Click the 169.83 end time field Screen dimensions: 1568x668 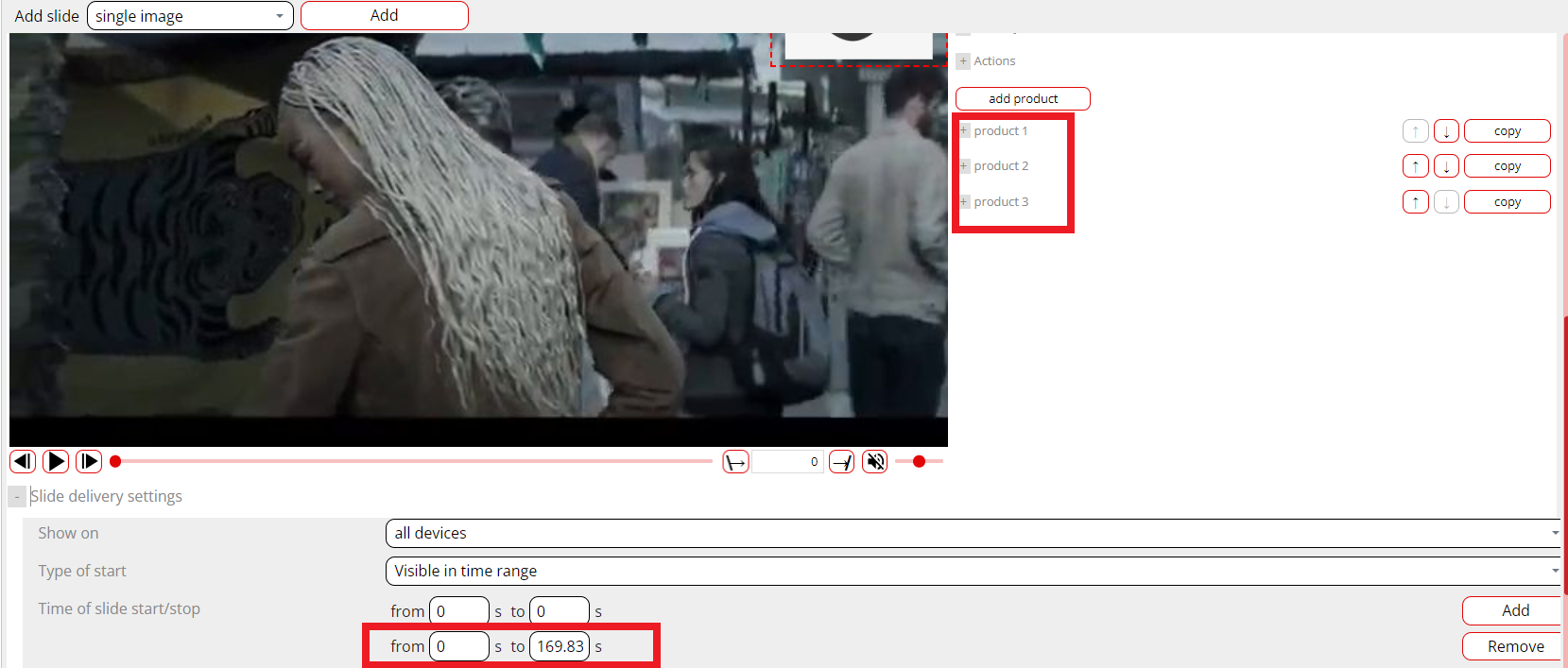coord(560,646)
